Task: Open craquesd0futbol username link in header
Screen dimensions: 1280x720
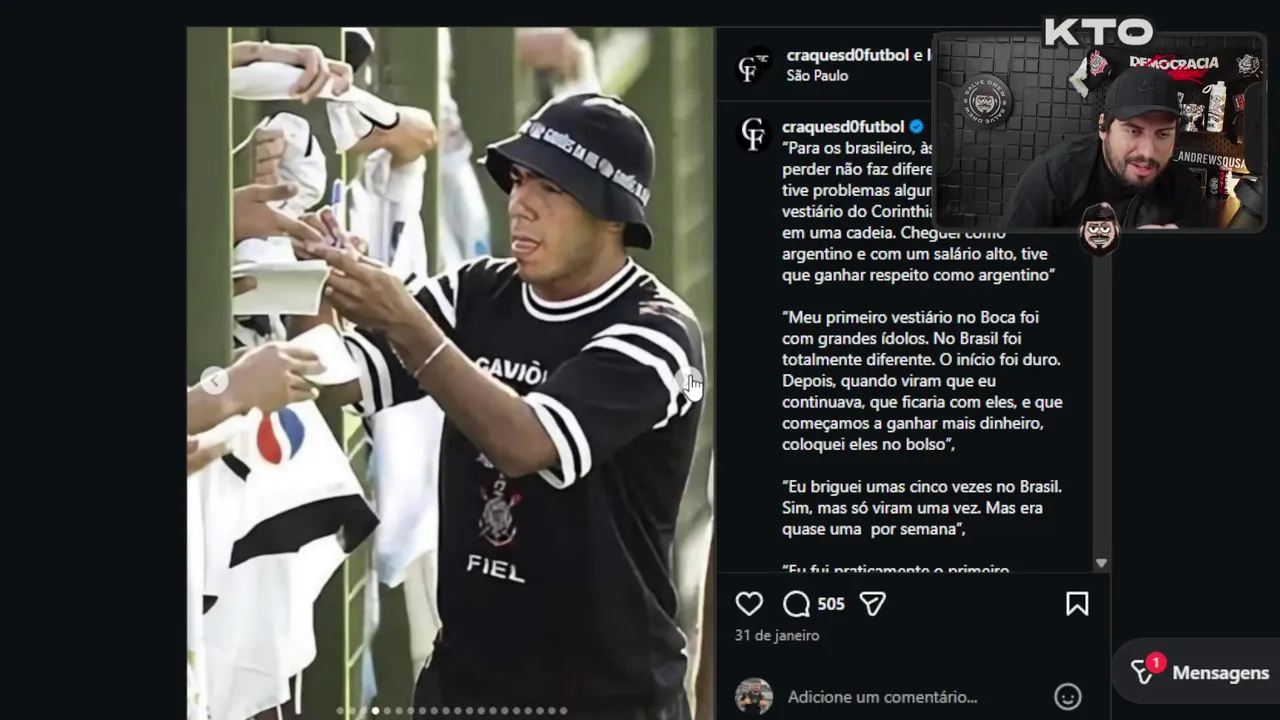Action: coord(848,55)
